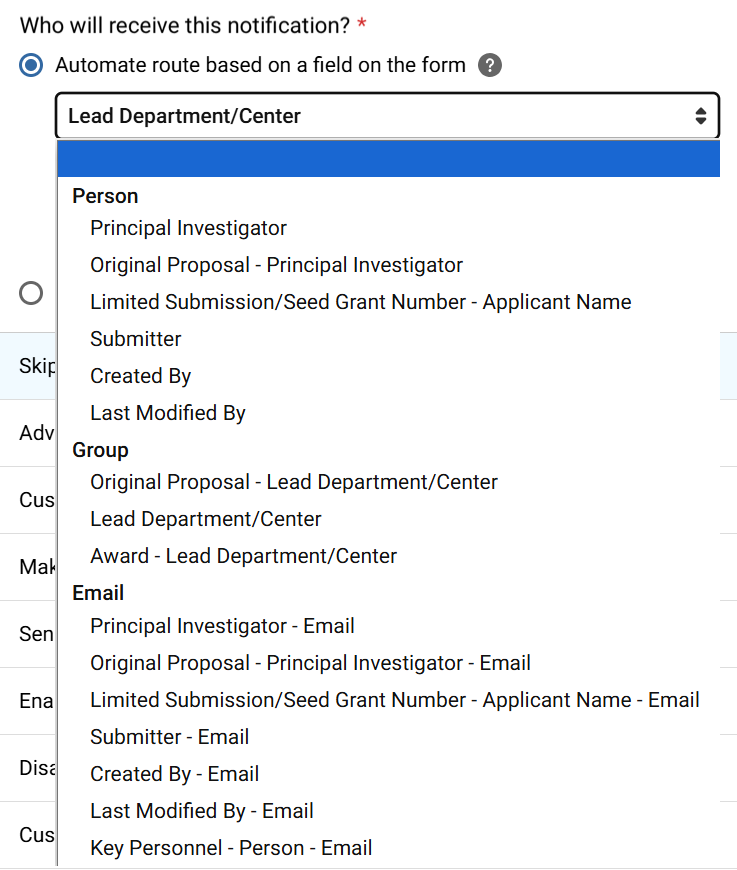Select the 'Created By' option
Image resolution: width=737 pixels, height=870 pixels.
click(x=140, y=376)
